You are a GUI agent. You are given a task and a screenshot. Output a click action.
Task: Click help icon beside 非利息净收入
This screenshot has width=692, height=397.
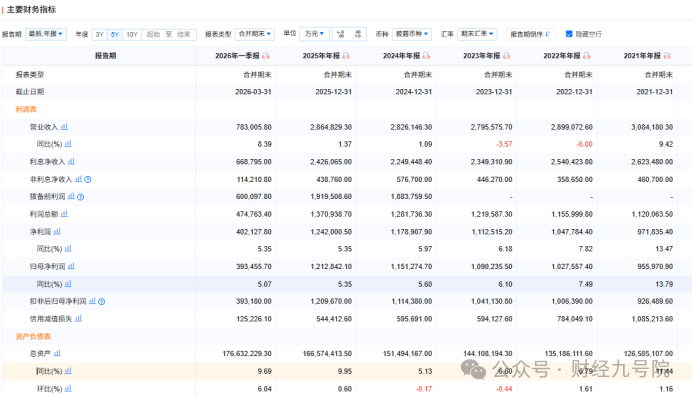(x=87, y=180)
